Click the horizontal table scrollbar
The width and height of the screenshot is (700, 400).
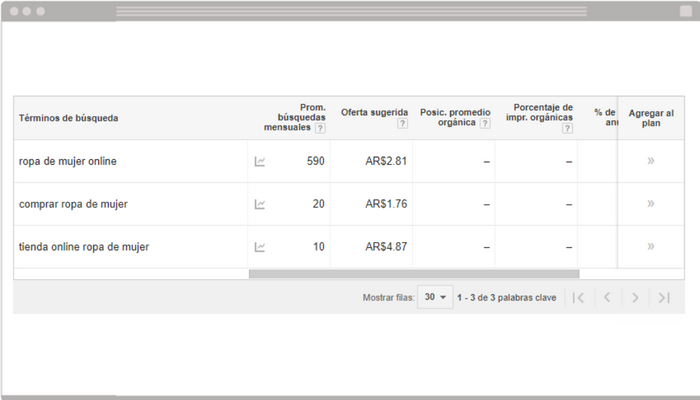click(x=414, y=274)
